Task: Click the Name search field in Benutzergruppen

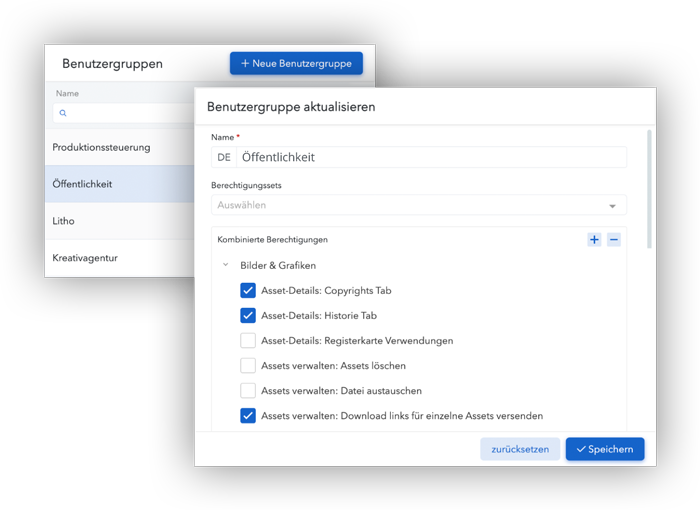Action: 124,113
